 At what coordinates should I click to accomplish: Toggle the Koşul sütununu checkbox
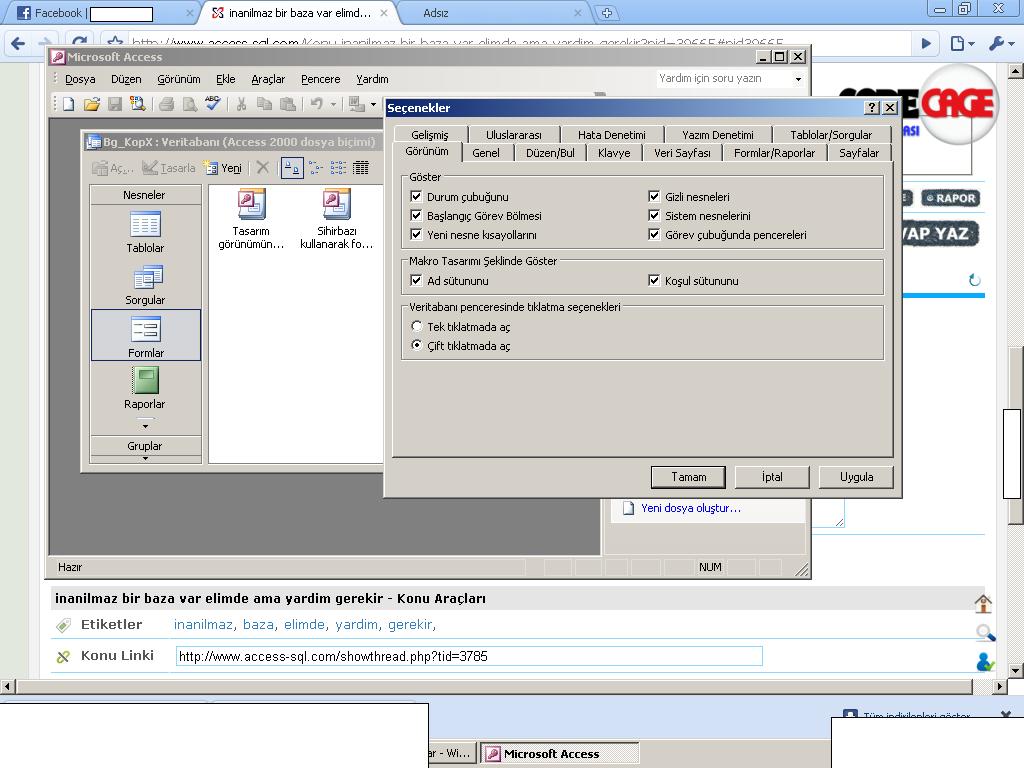coord(655,281)
